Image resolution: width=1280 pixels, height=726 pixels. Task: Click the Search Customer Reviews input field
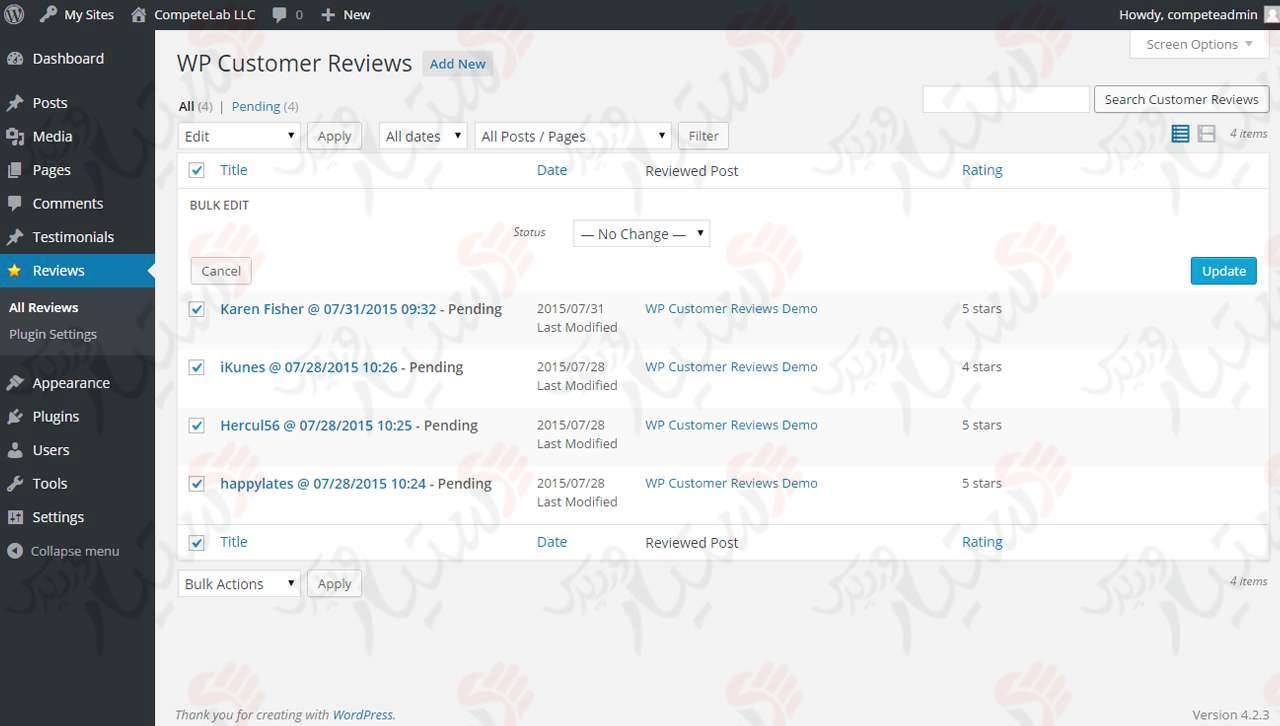pos(1005,98)
